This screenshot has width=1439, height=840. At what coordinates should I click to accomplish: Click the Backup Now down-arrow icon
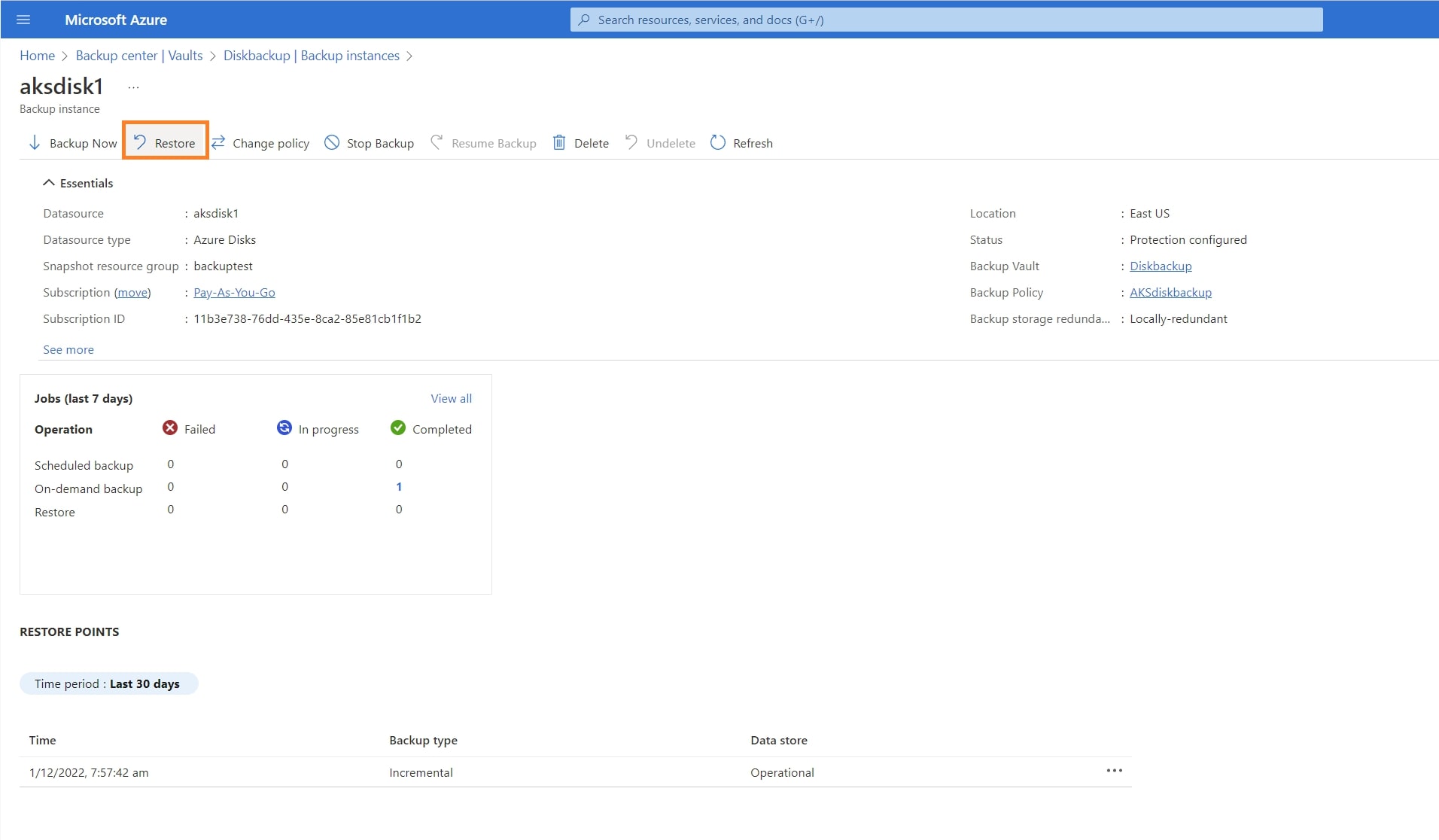click(35, 143)
